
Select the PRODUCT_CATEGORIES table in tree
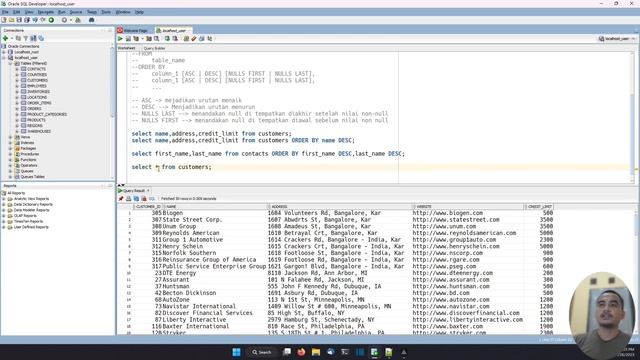(x=47, y=115)
